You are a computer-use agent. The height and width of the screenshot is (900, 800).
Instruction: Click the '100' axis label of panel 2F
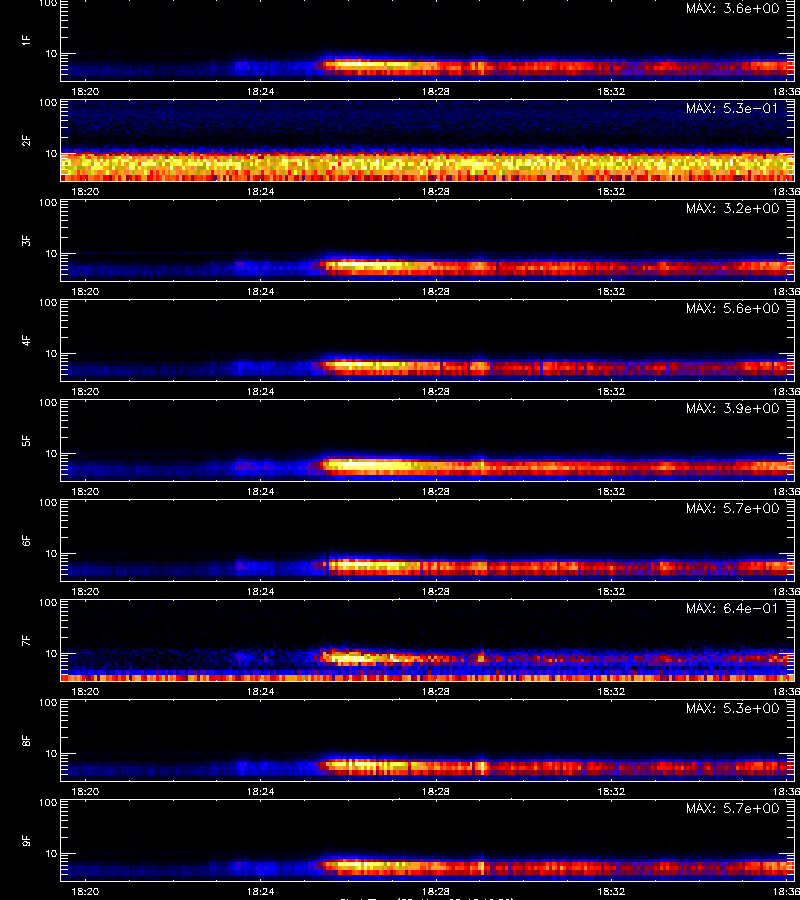pos(48,103)
